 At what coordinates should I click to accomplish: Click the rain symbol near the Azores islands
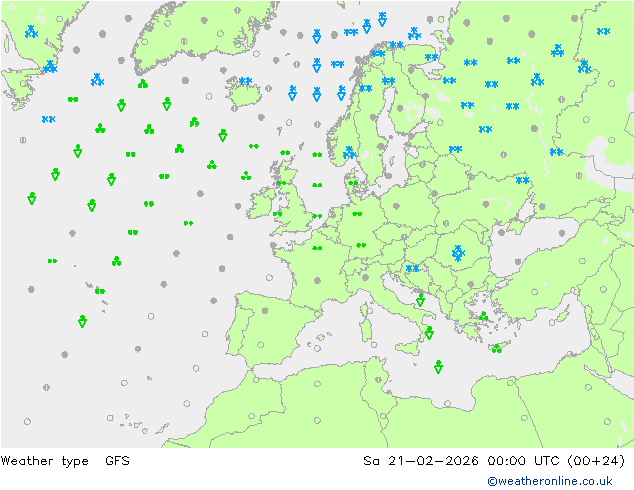[x=100, y=291]
